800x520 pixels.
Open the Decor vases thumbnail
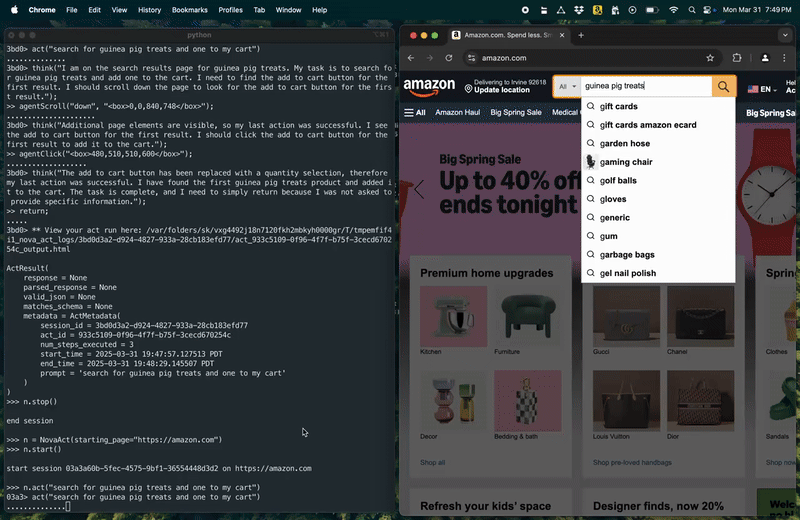coord(454,401)
